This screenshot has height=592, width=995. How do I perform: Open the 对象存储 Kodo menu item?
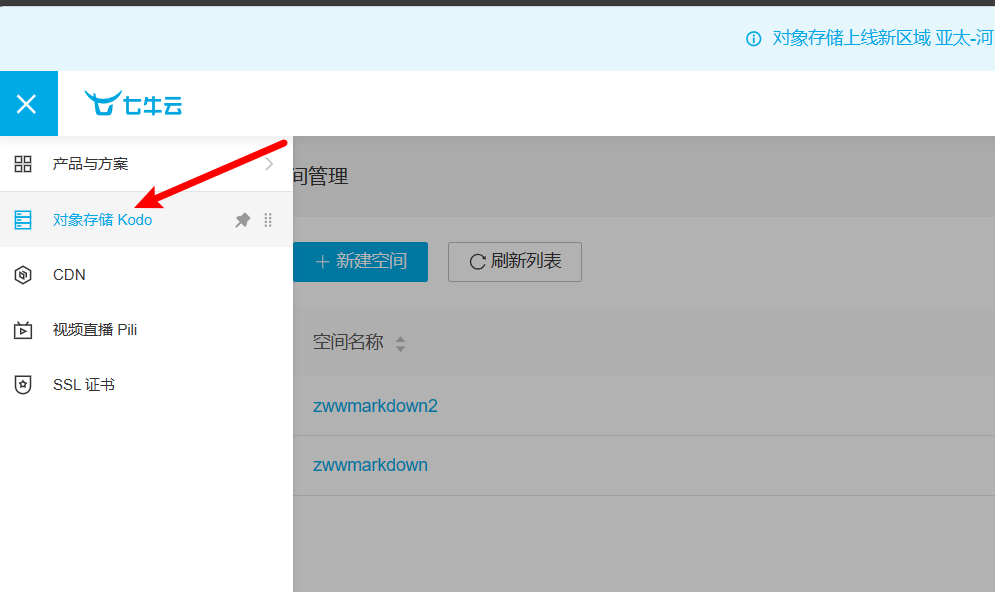[102, 220]
